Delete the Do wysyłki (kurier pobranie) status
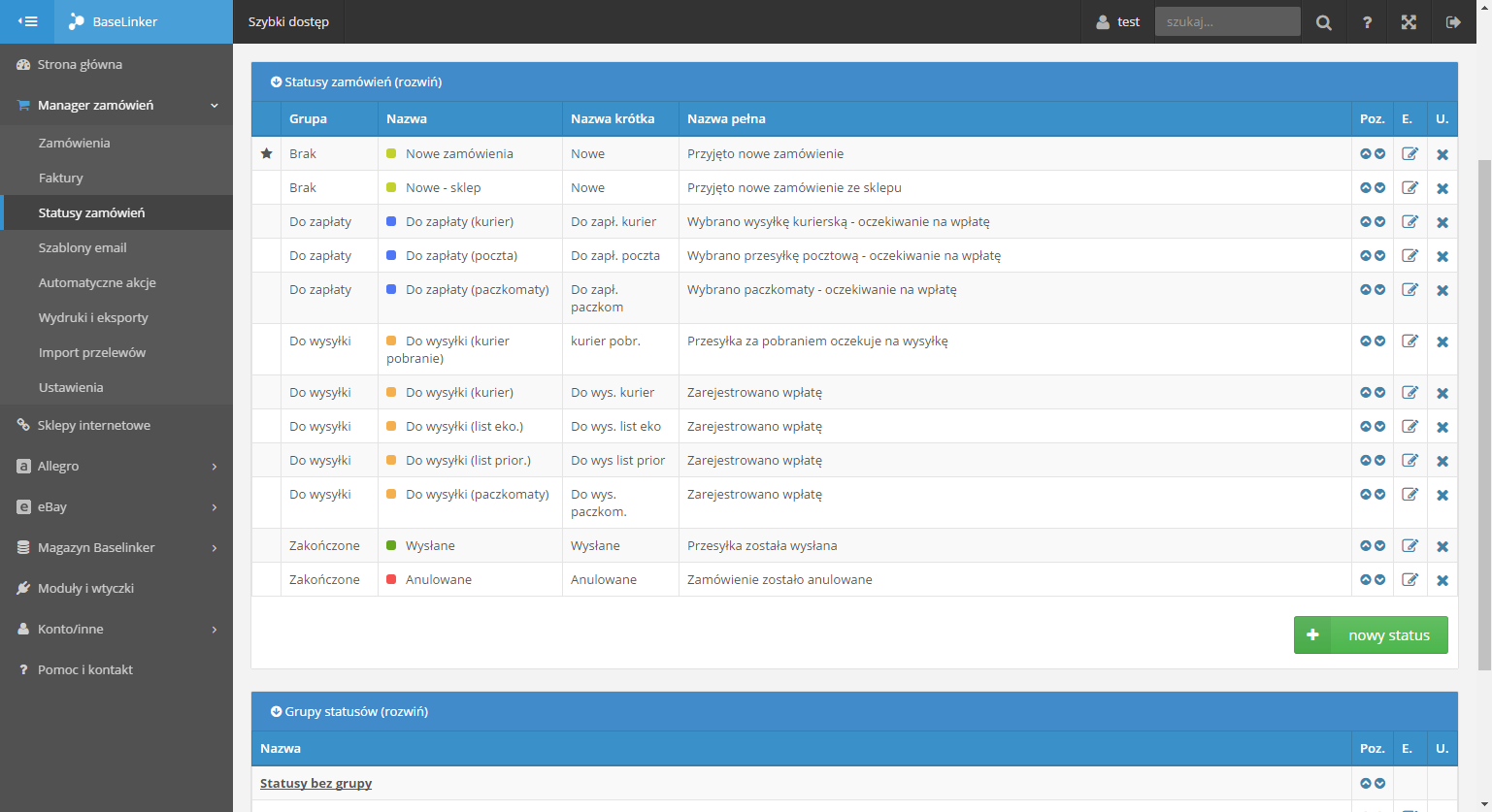 click(1442, 341)
